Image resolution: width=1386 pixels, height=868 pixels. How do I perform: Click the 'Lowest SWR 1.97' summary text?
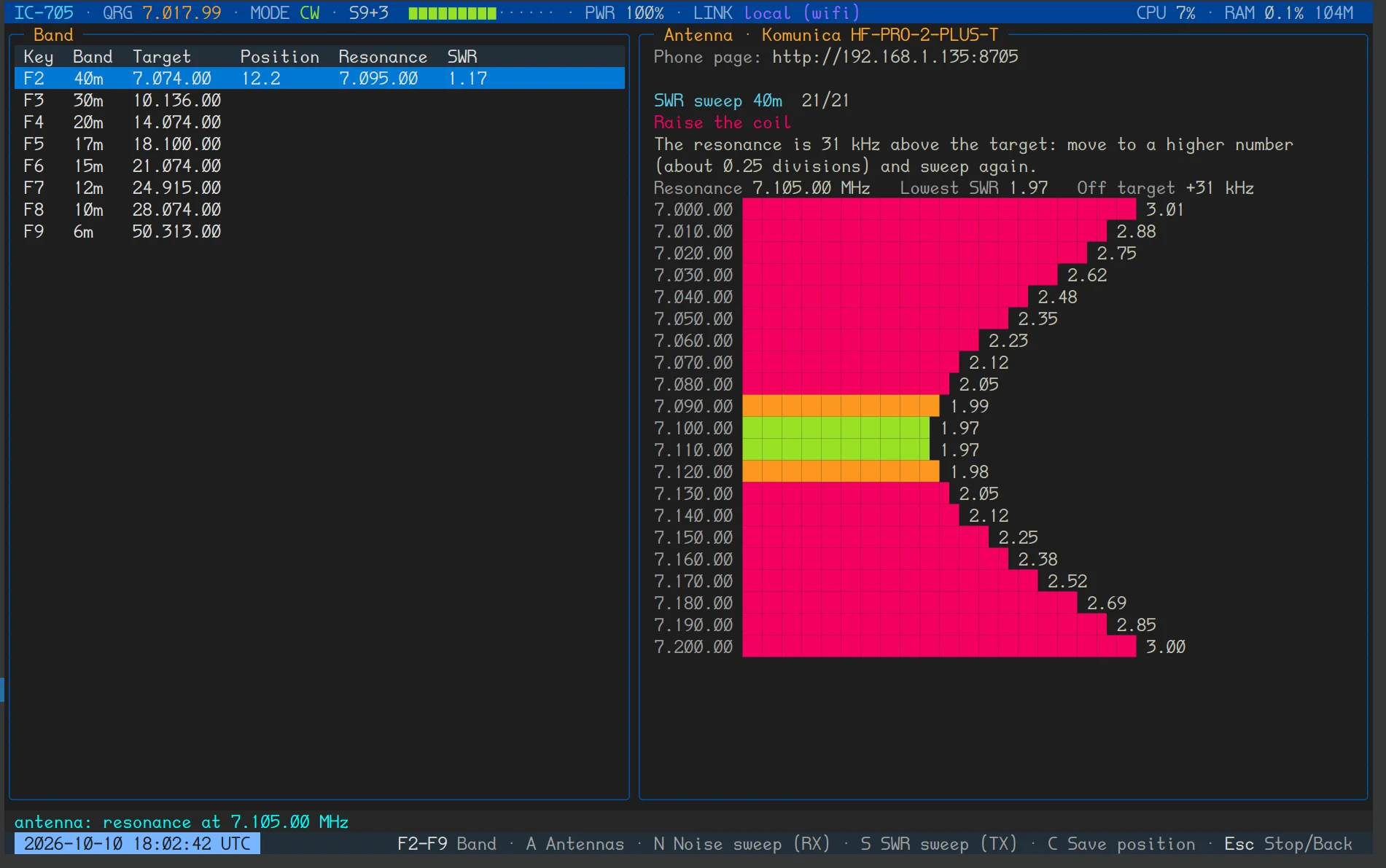(973, 188)
